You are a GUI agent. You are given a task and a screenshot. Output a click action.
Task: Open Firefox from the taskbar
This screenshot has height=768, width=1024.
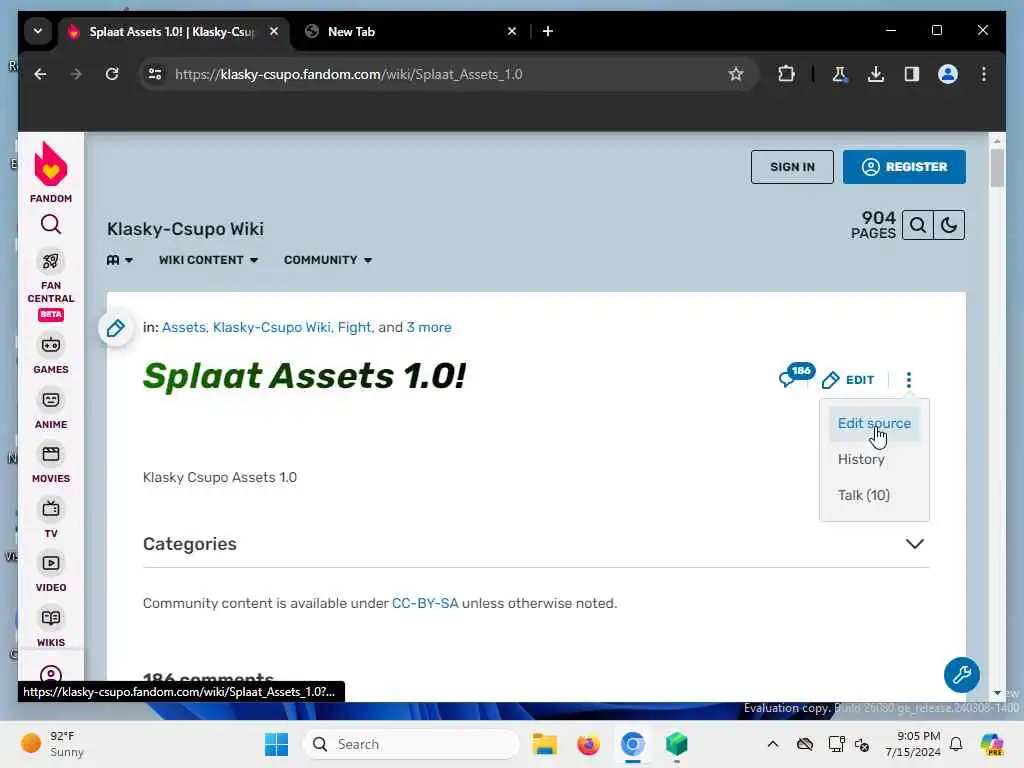[x=588, y=744]
